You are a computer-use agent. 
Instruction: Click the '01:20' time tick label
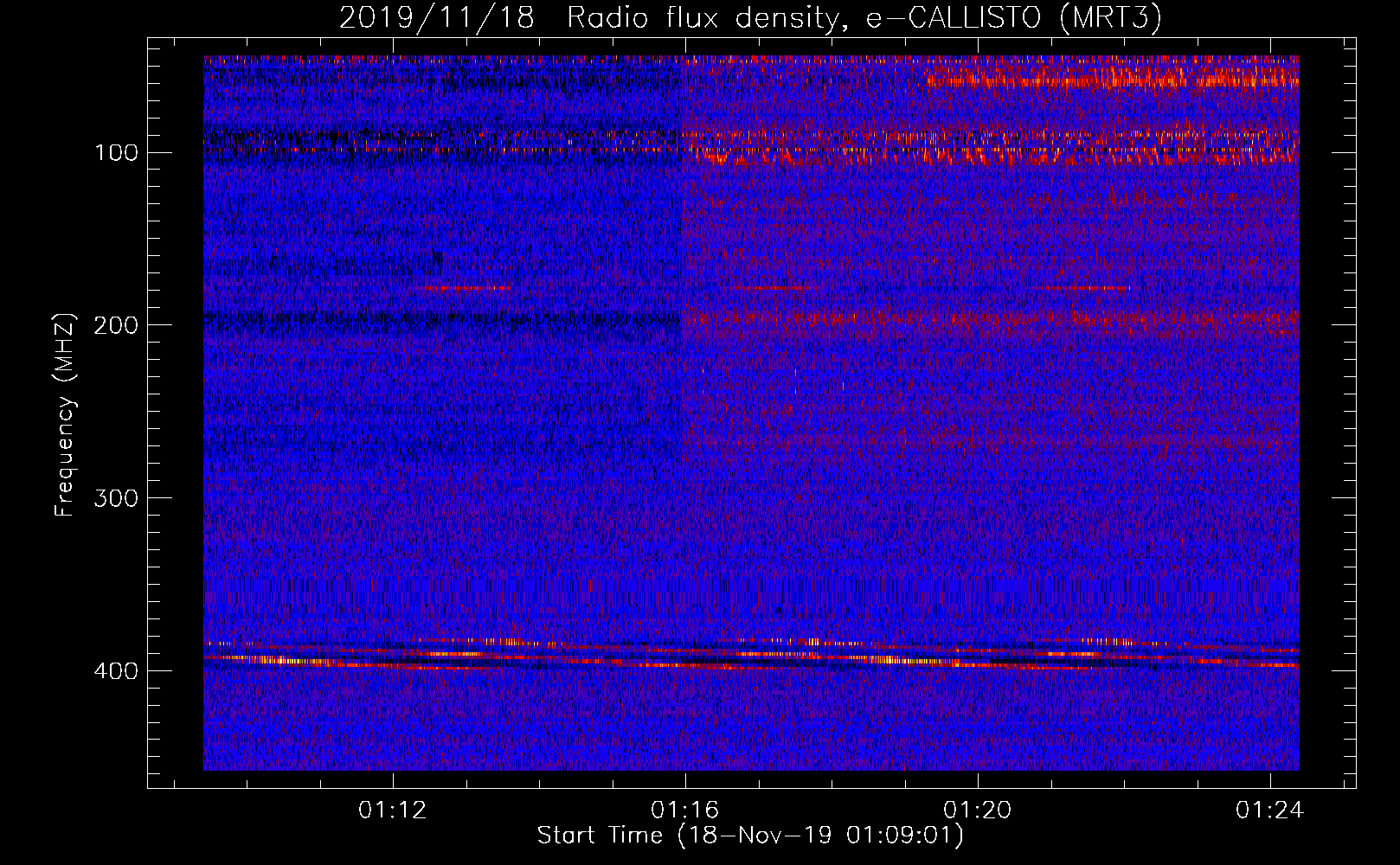click(x=978, y=811)
